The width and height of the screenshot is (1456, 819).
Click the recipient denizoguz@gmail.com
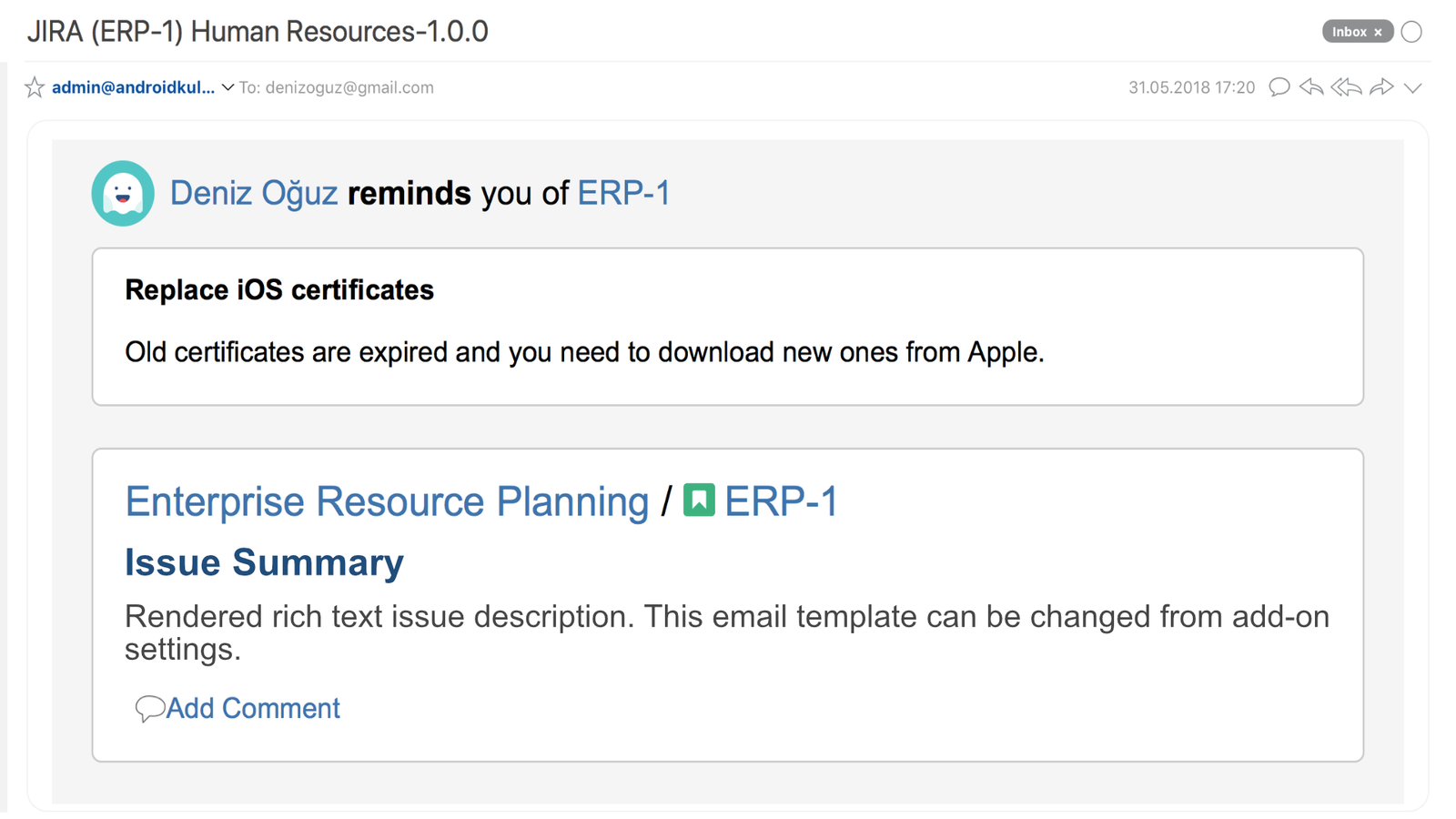[349, 87]
